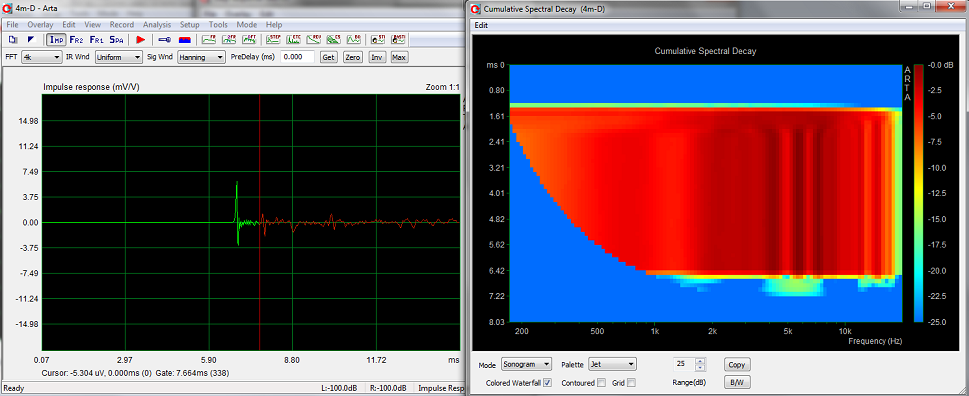
Task: Open the Edit menu in Arta window
Action: [69, 25]
